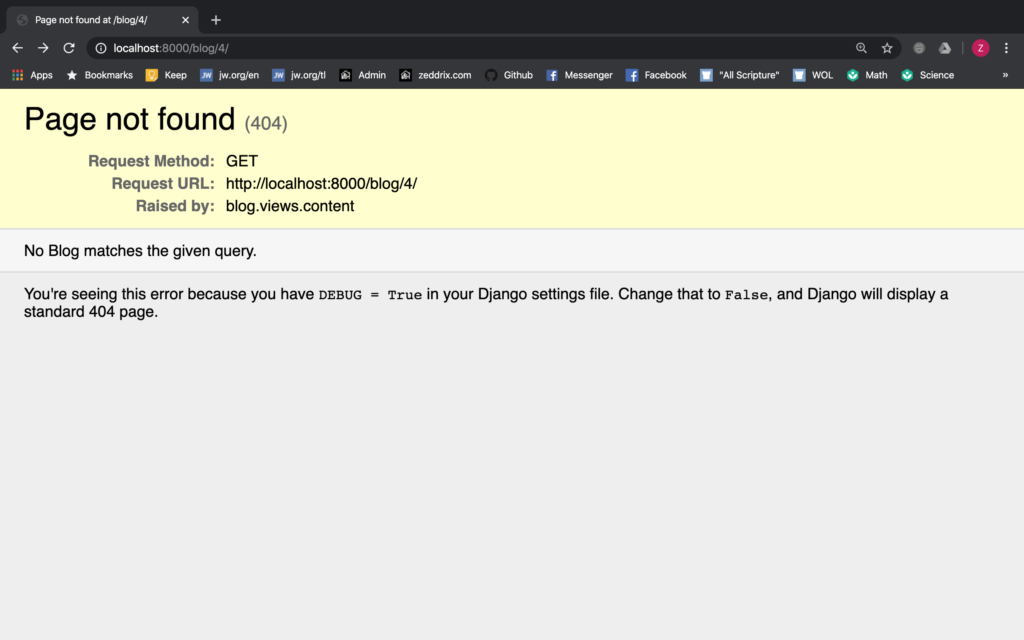
Task: Open the jw.org/tl bookmark
Action: click(x=299, y=75)
